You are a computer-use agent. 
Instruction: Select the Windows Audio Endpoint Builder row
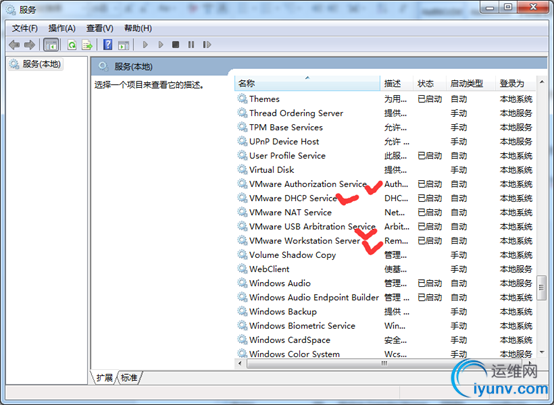point(385,298)
